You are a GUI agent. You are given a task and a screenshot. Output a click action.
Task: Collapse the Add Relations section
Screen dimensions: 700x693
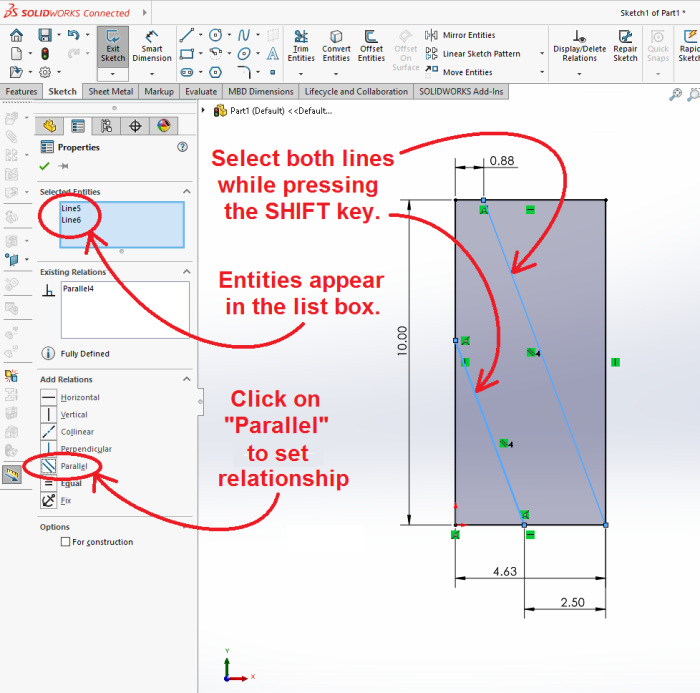185,380
